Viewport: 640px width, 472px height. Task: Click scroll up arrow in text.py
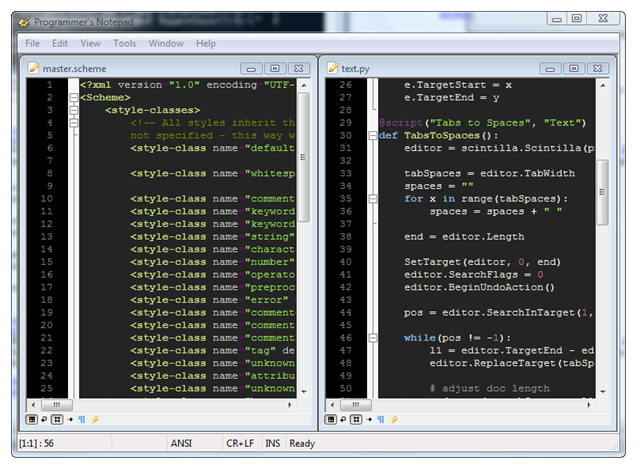coord(603,85)
